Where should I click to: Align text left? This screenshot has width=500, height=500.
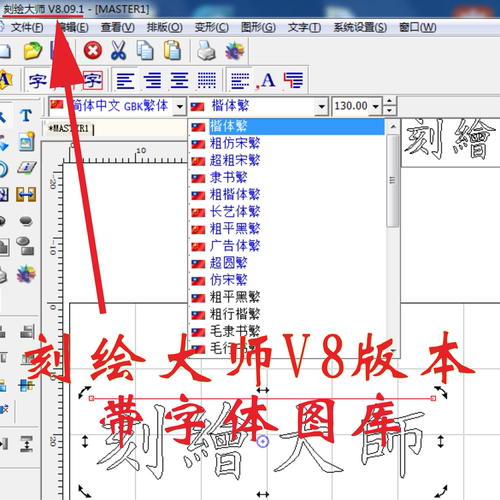click(125, 81)
